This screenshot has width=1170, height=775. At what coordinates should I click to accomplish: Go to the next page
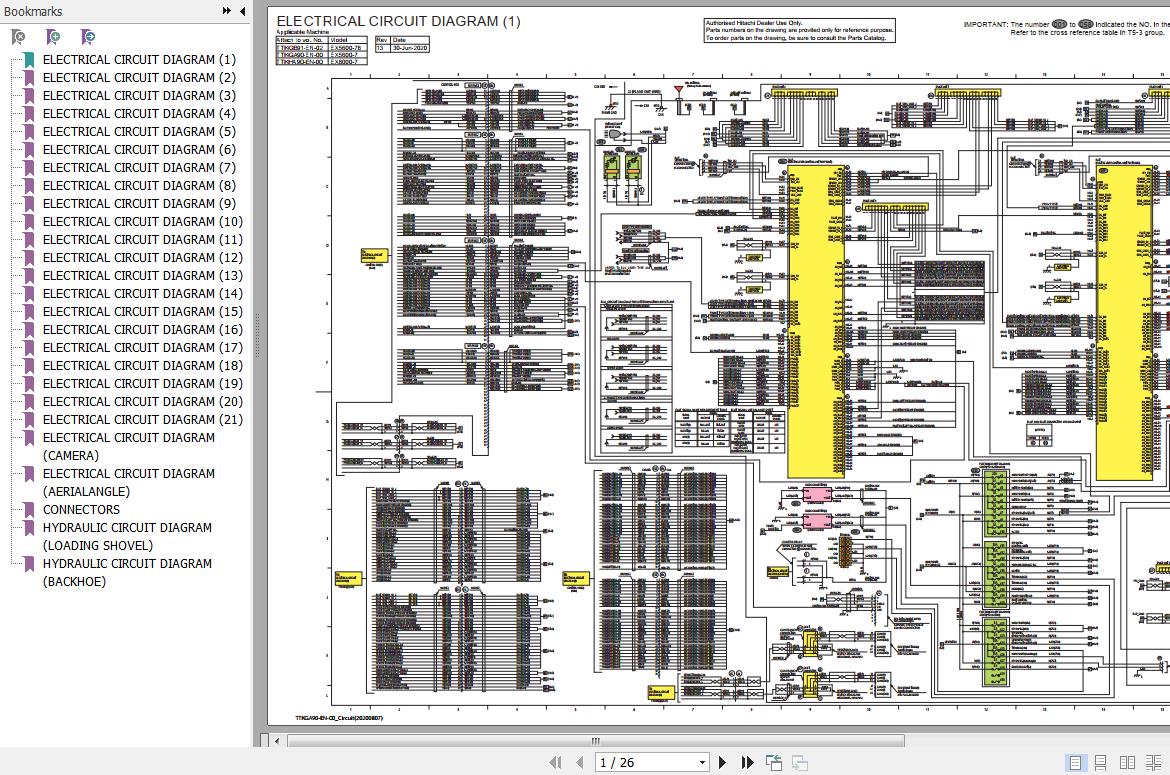click(x=723, y=763)
